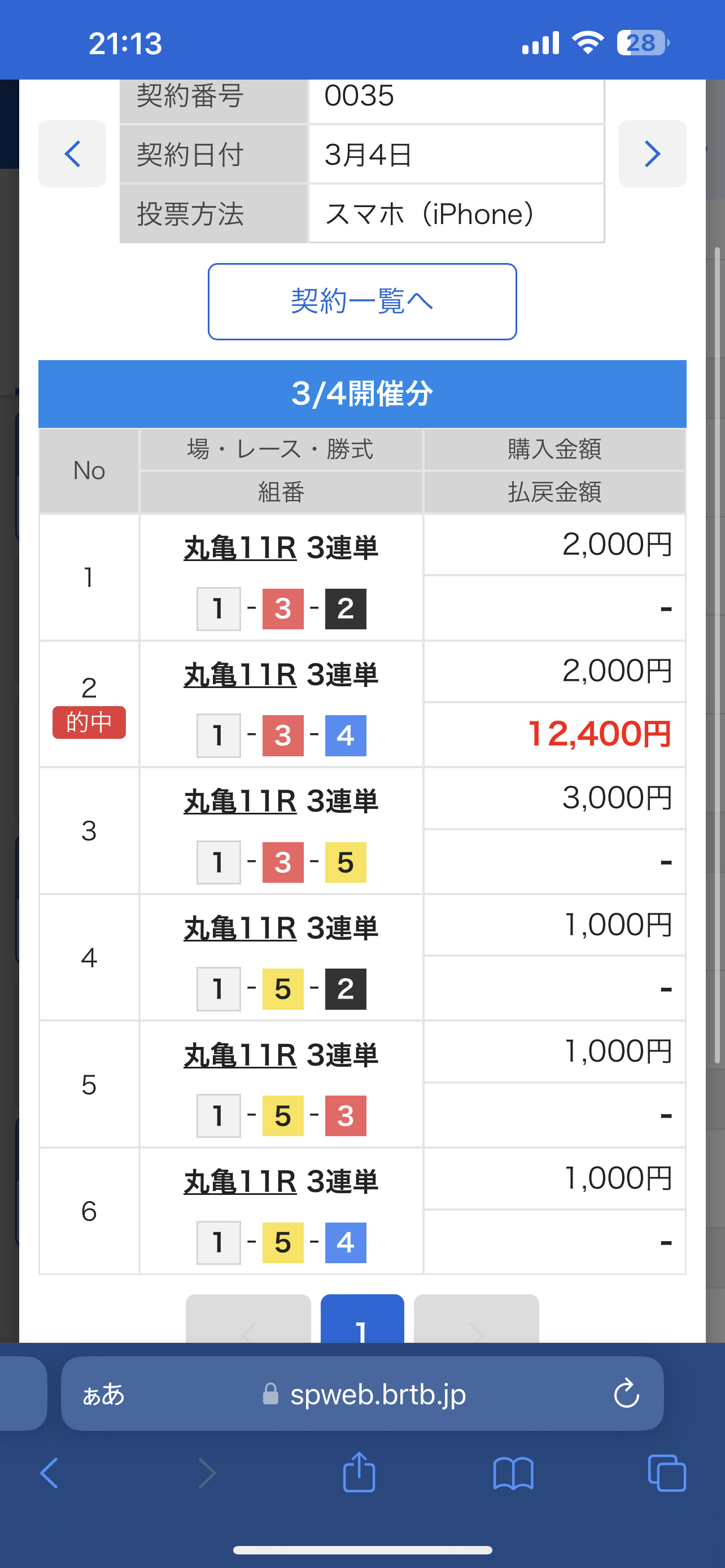The width and height of the screenshot is (725, 1568).
Task: Open 丸亀11R link in row 6
Action: (x=240, y=1181)
